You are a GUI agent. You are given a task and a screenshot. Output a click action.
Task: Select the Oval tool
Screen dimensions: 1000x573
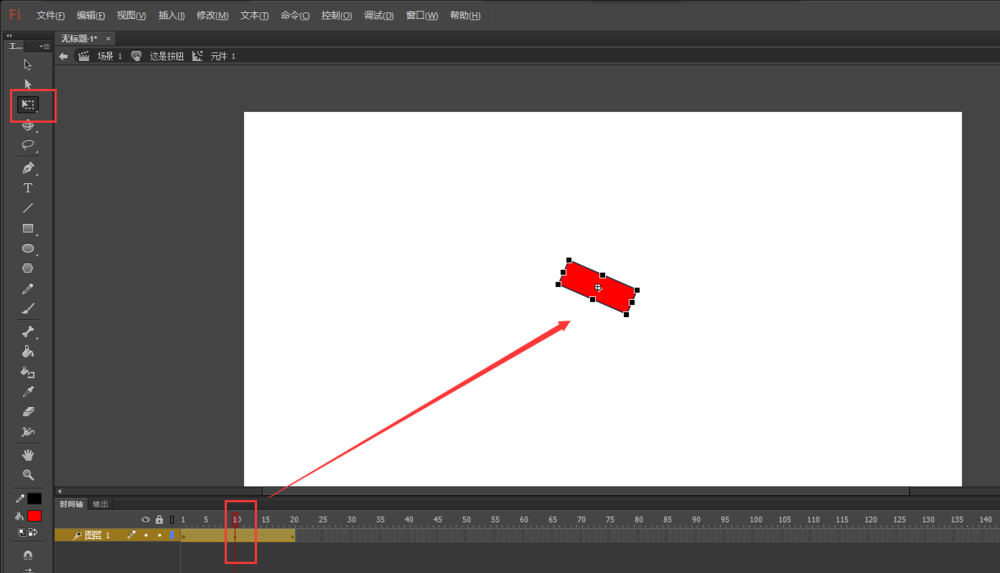coord(27,248)
